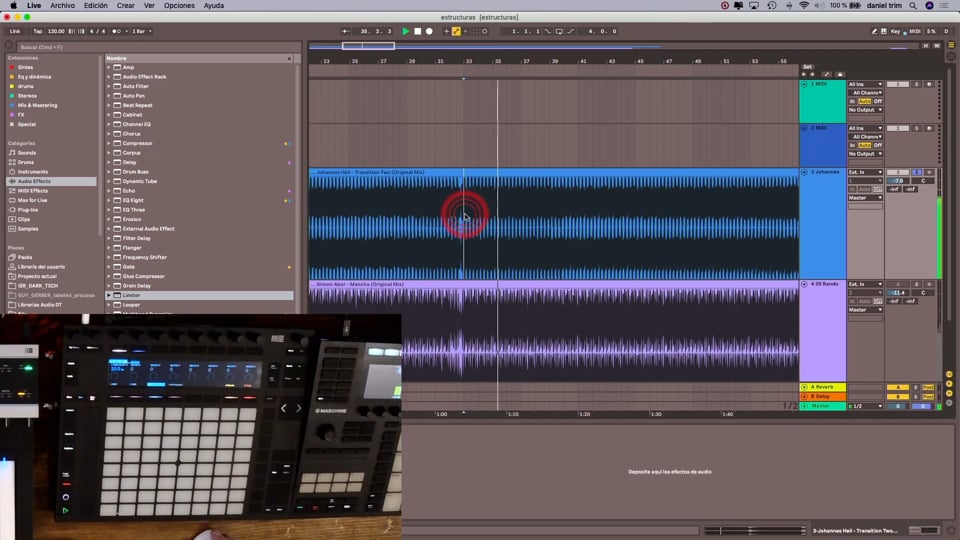Open the Archivo menu
This screenshot has width=960, height=540.
62,6
